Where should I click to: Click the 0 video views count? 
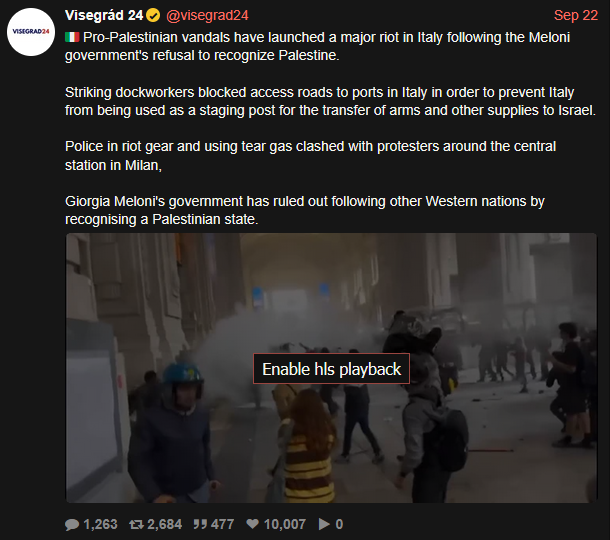[339, 524]
